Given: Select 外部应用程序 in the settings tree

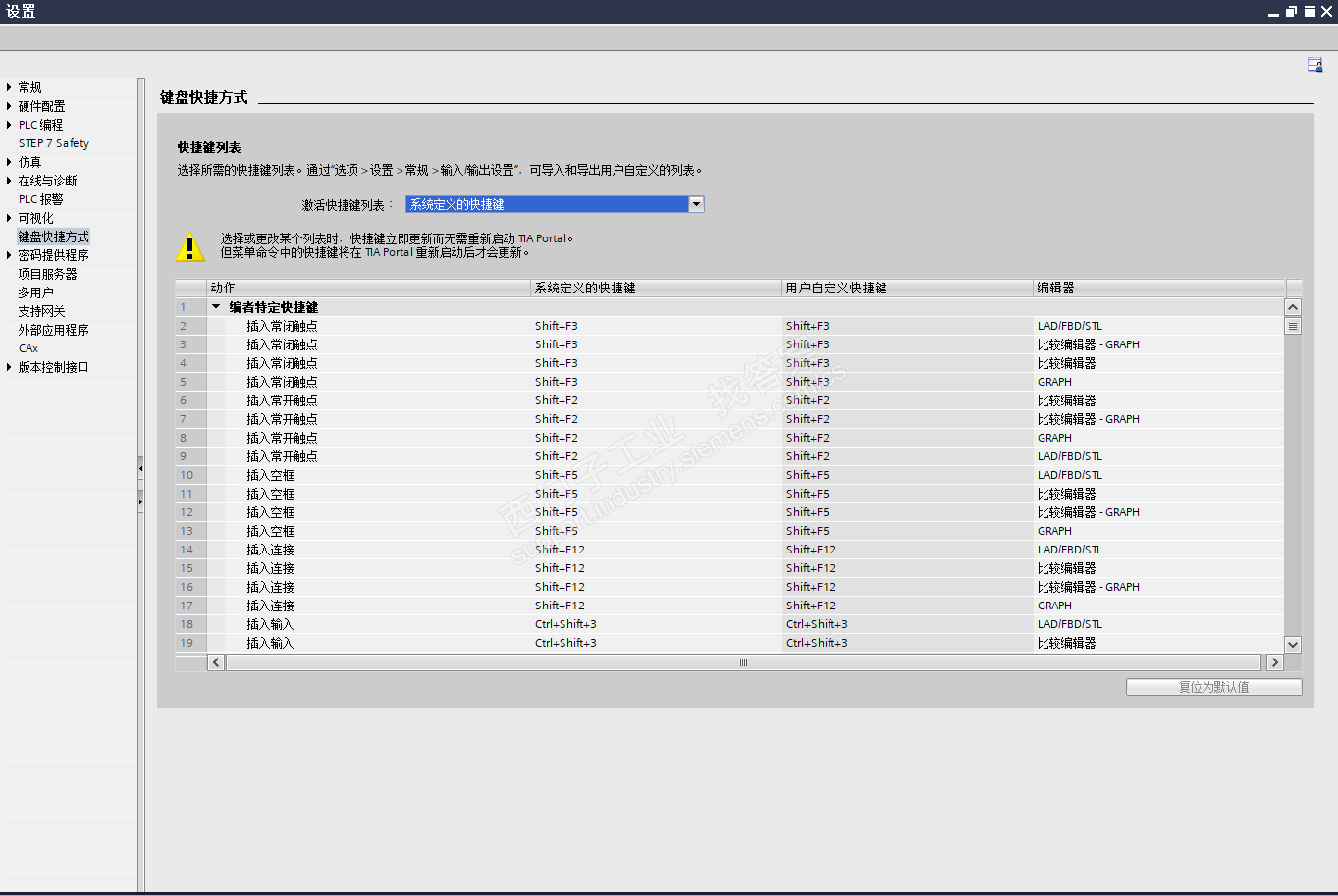Looking at the screenshot, I should 53,330.
